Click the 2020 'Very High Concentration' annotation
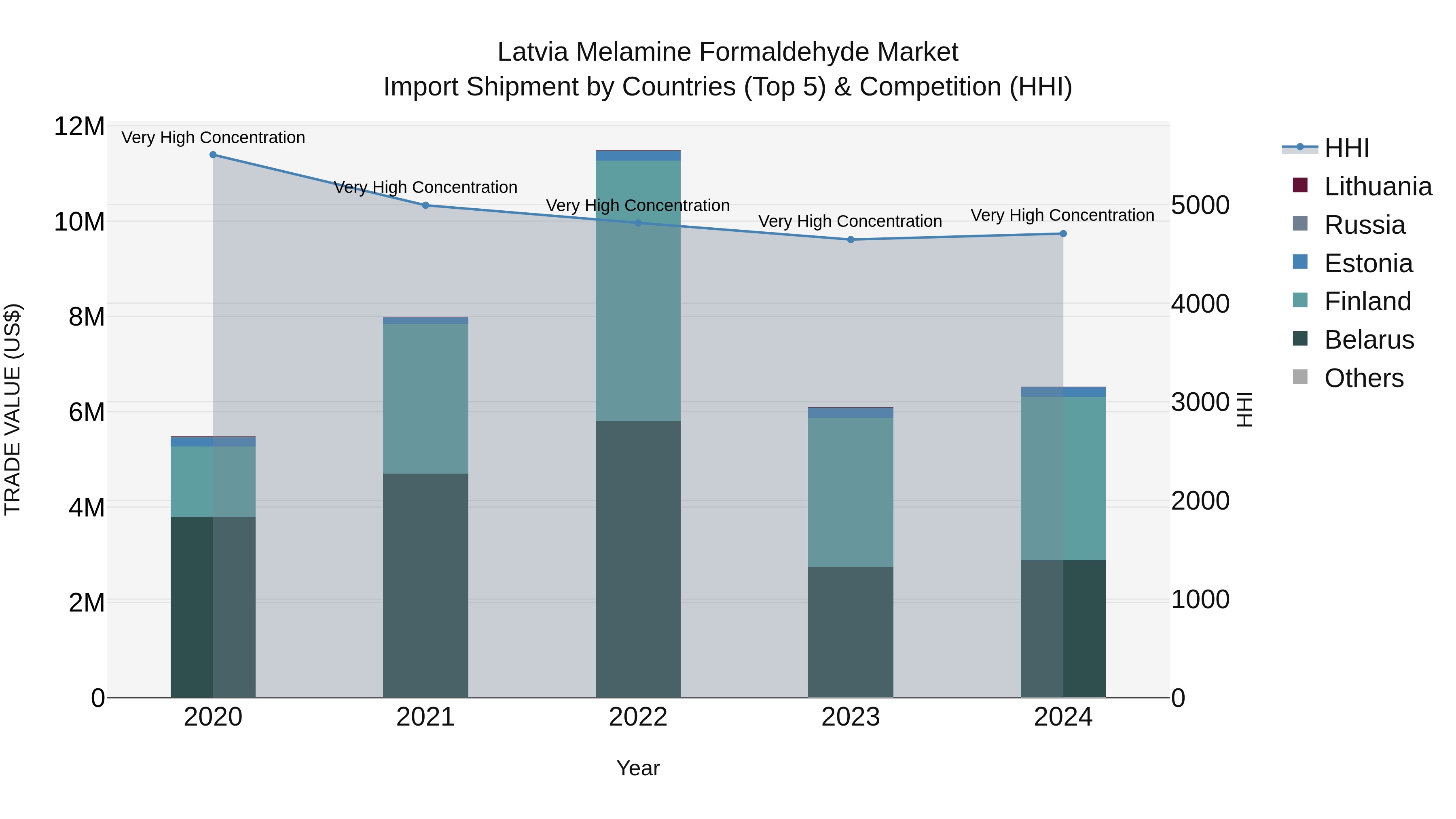The height and width of the screenshot is (819, 1456). point(213,138)
